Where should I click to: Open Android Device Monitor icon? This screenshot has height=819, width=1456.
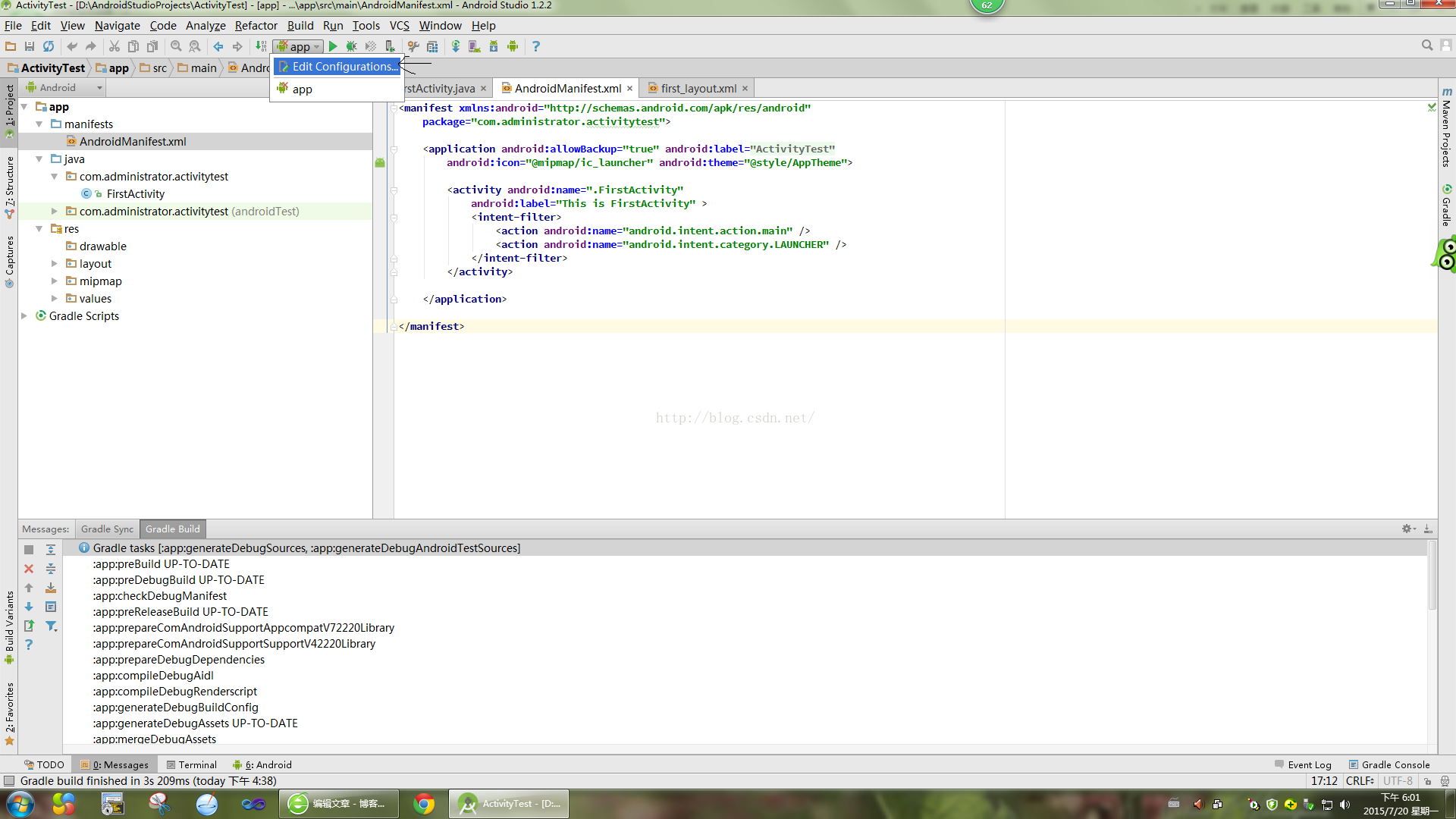[513, 46]
